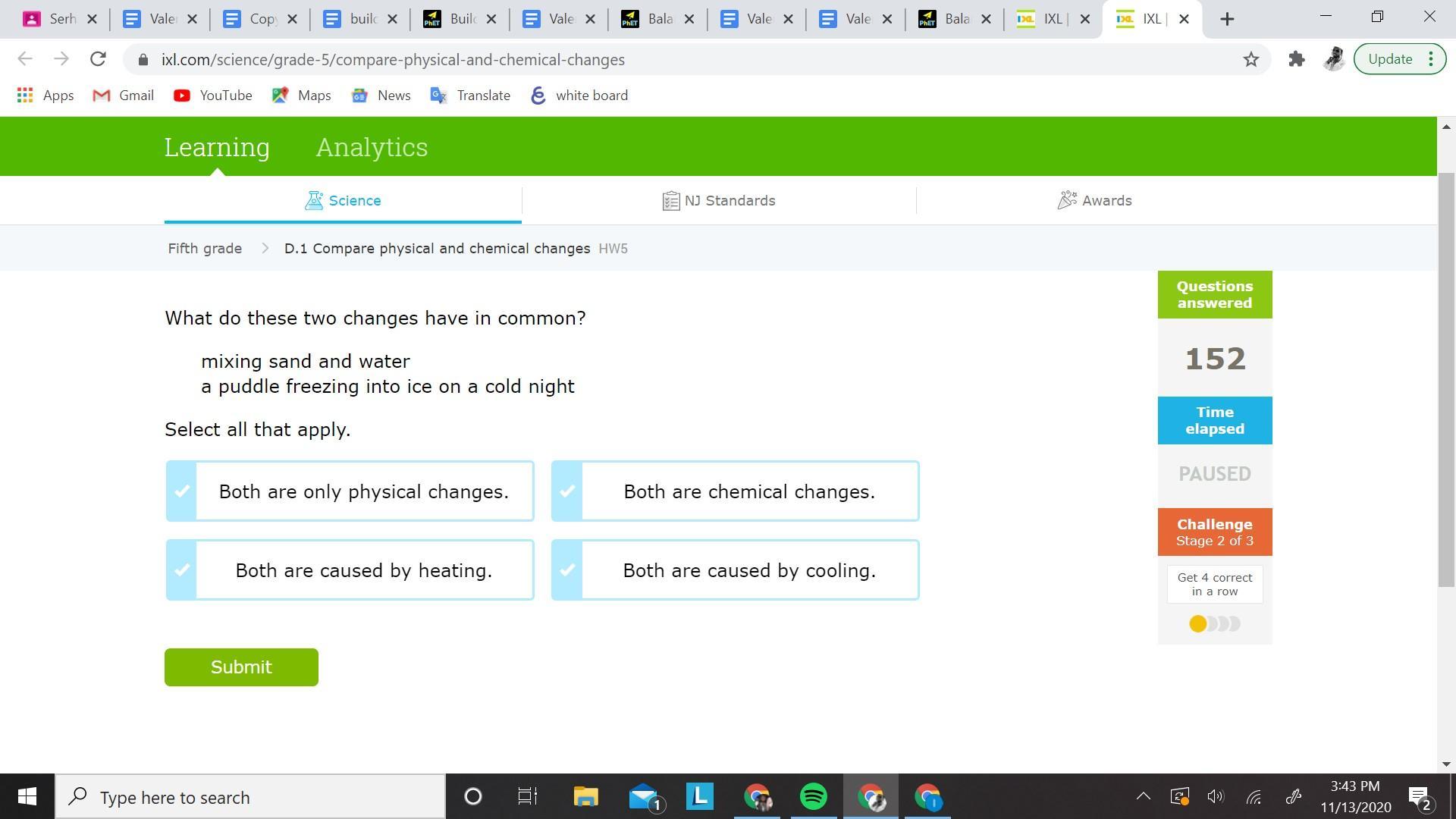Open the YouTube bookmark
Image resolution: width=1456 pixels, height=819 pixels.
[x=212, y=96]
